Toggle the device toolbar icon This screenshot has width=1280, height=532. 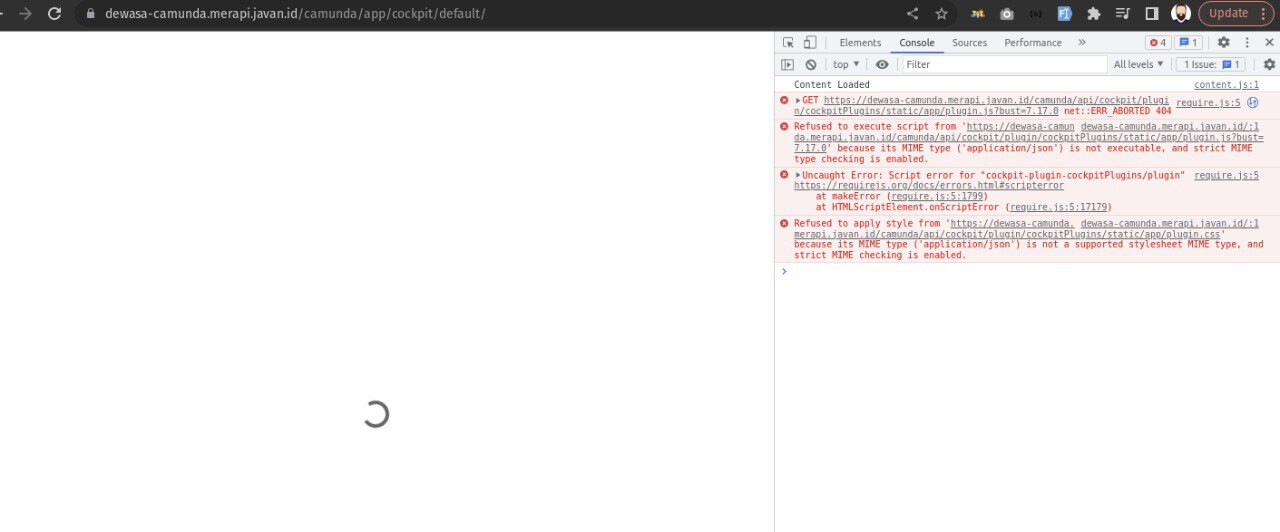[x=810, y=43]
